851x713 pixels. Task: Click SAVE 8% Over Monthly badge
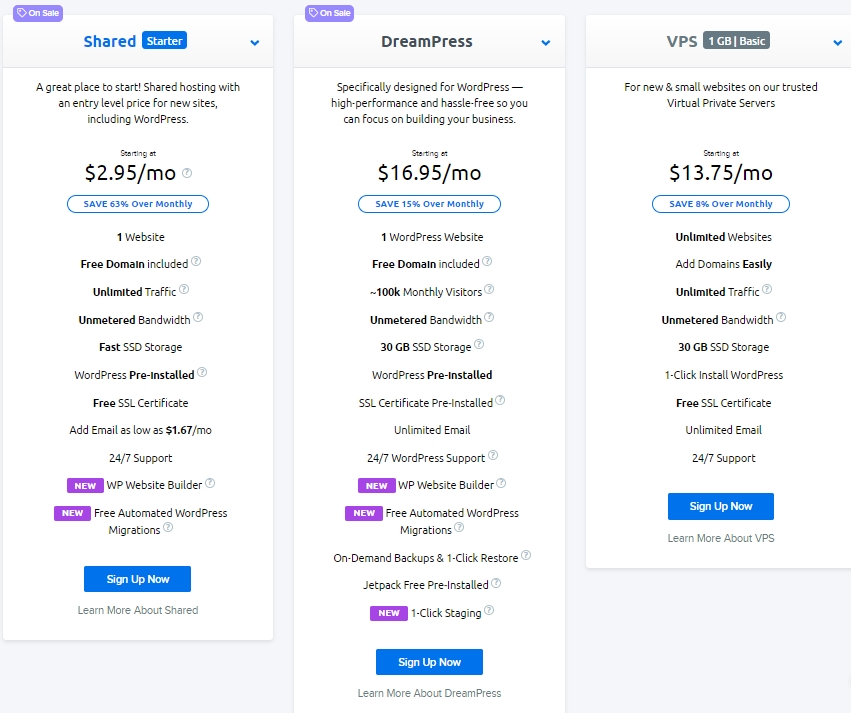721,204
